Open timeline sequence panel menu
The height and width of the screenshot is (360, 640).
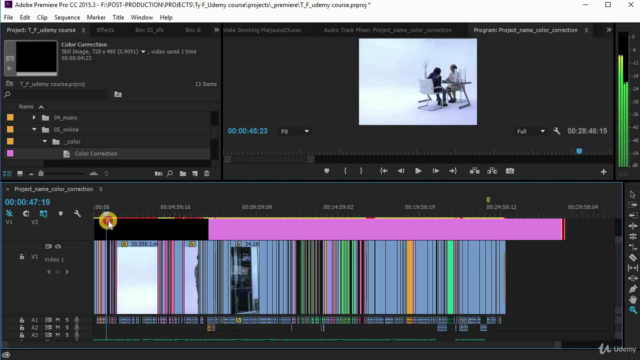(101, 189)
